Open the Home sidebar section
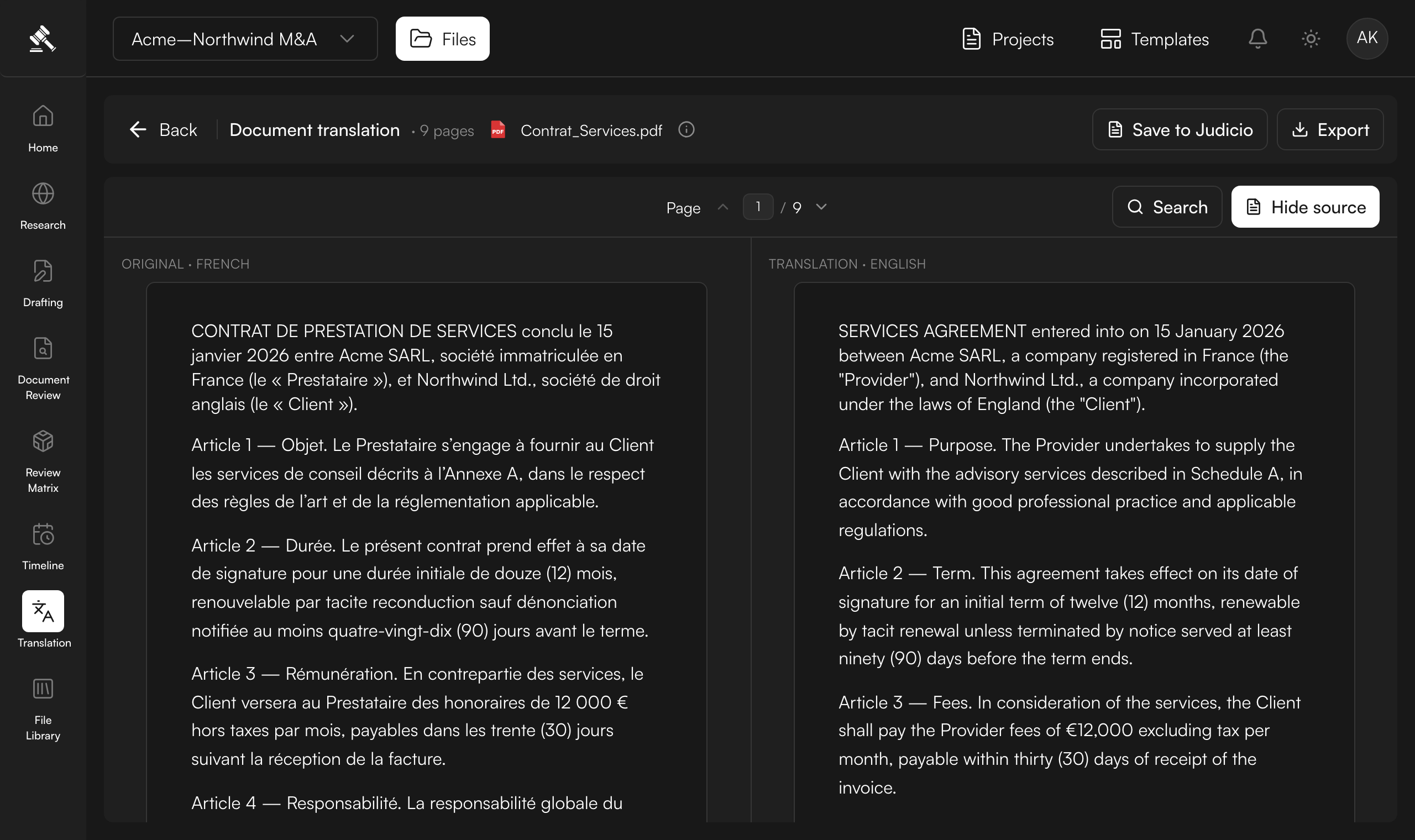The height and width of the screenshot is (840, 1415). click(x=43, y=129)
